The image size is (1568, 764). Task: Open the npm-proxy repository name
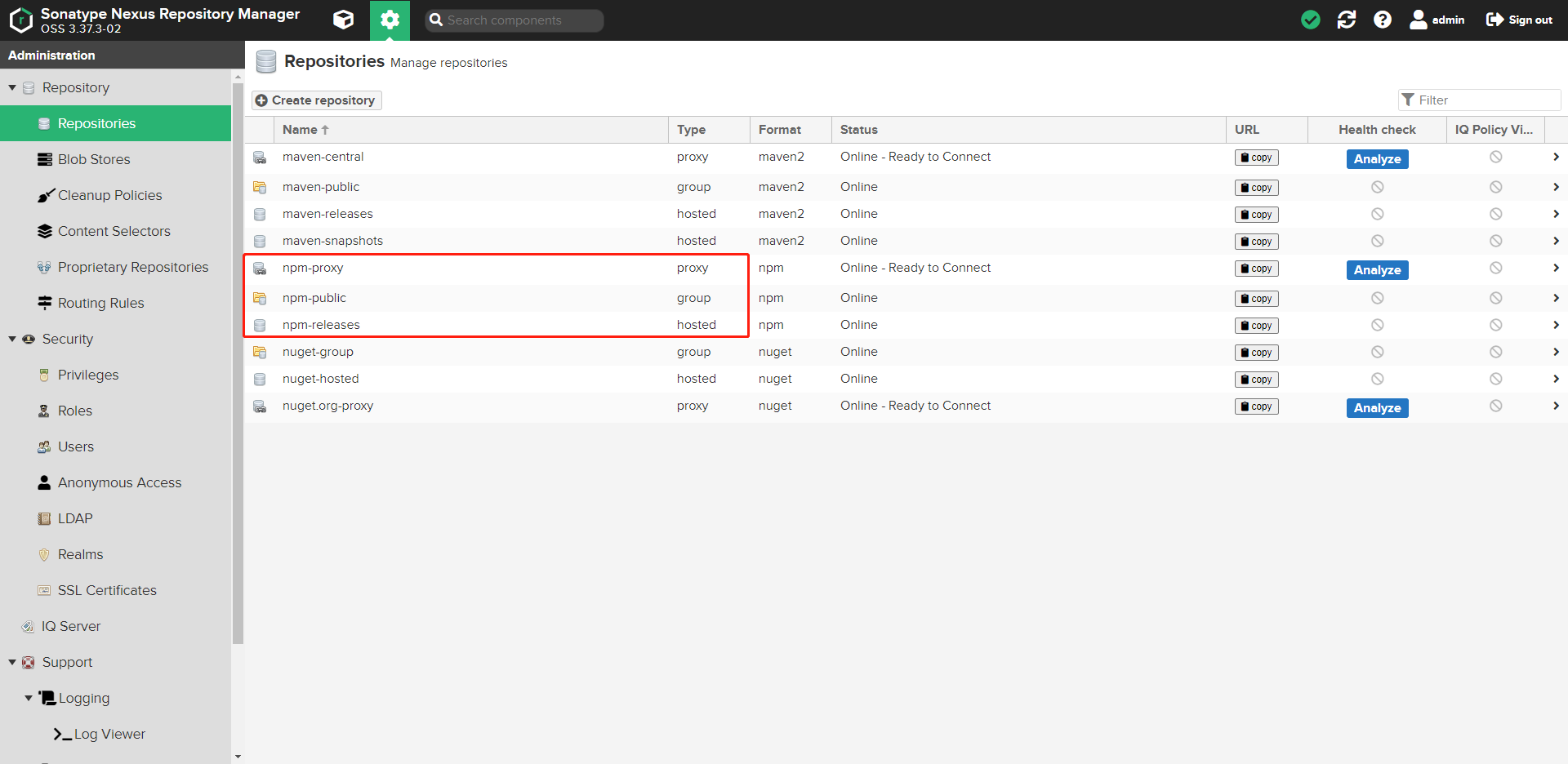(313, 268)
